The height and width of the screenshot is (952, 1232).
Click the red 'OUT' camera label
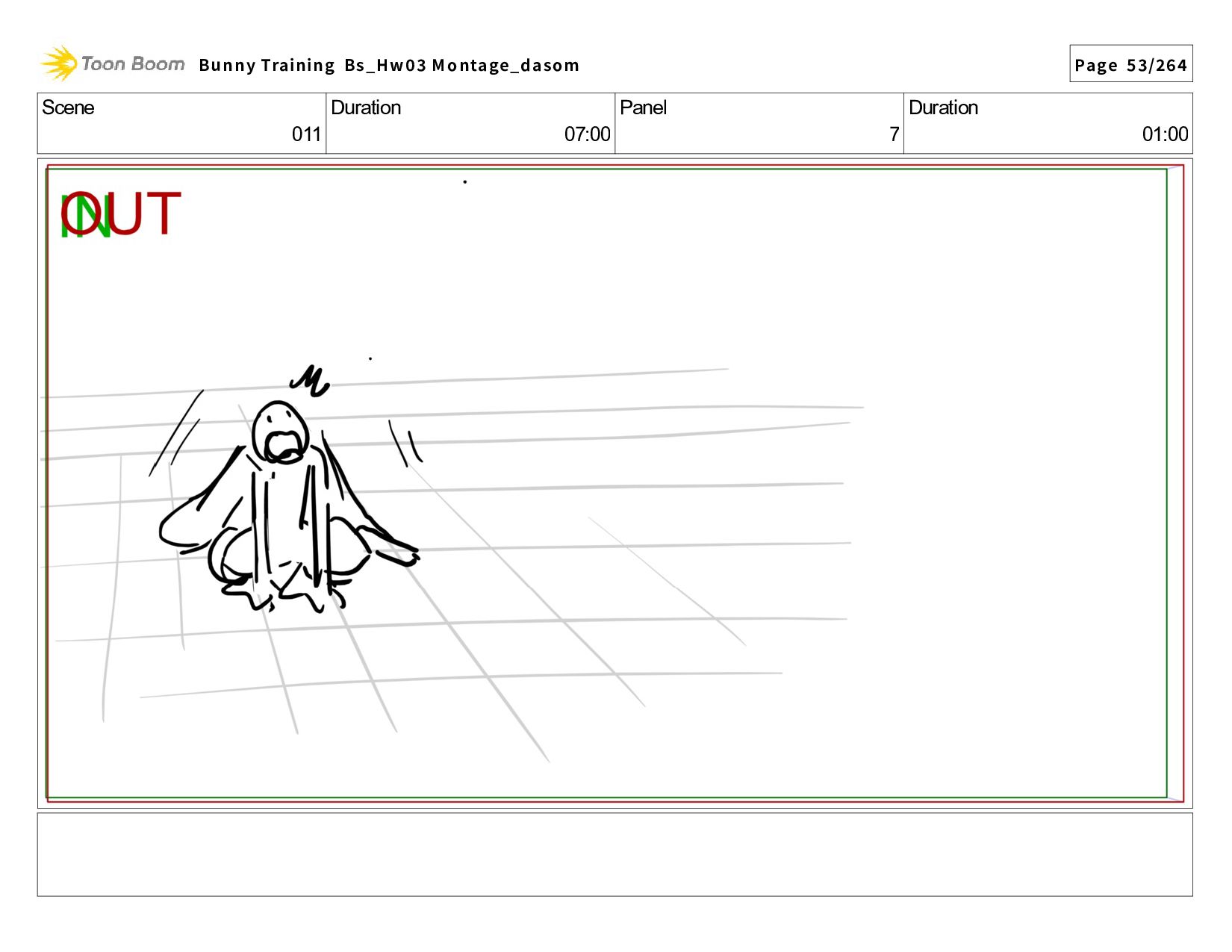pyautogui.click(x=121, y=214)
